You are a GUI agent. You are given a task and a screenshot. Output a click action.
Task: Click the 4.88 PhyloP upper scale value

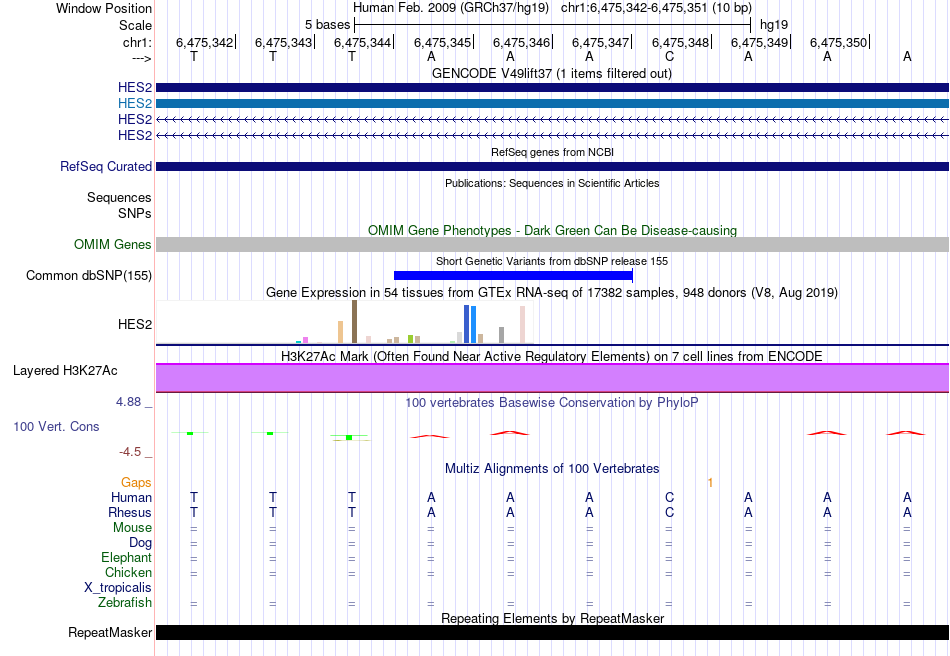click(128, 402)
